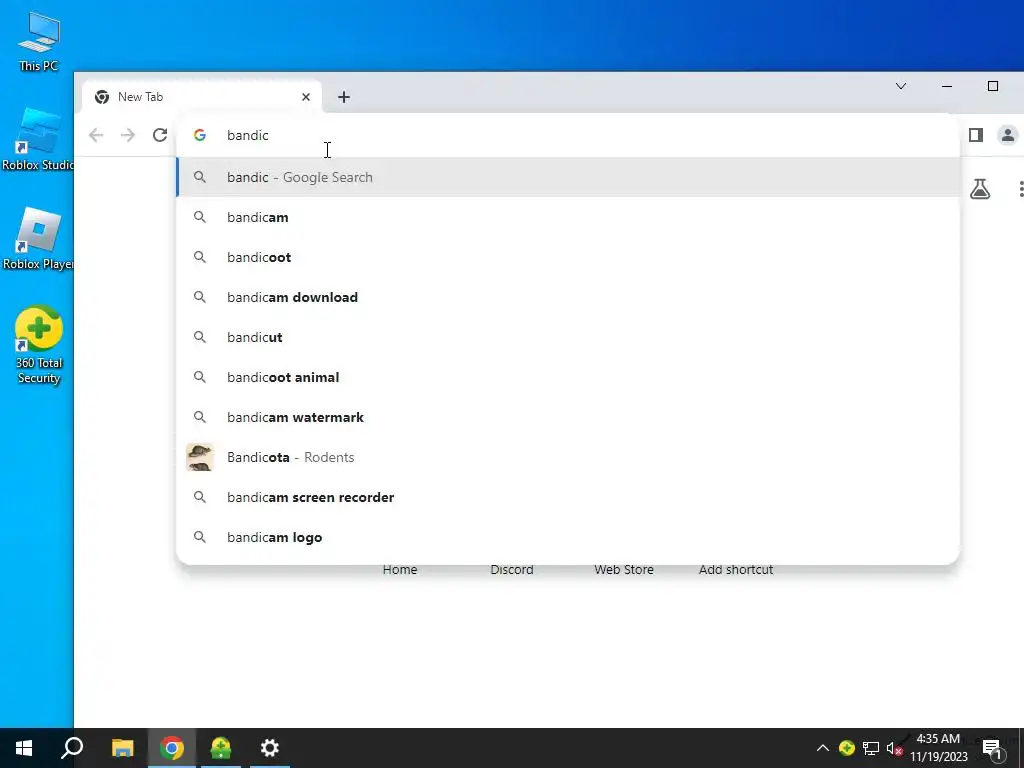The width and height of the screenshot is (1024, 768).
Task: Open the Home shortcut
Action: [x=400, y=569]
